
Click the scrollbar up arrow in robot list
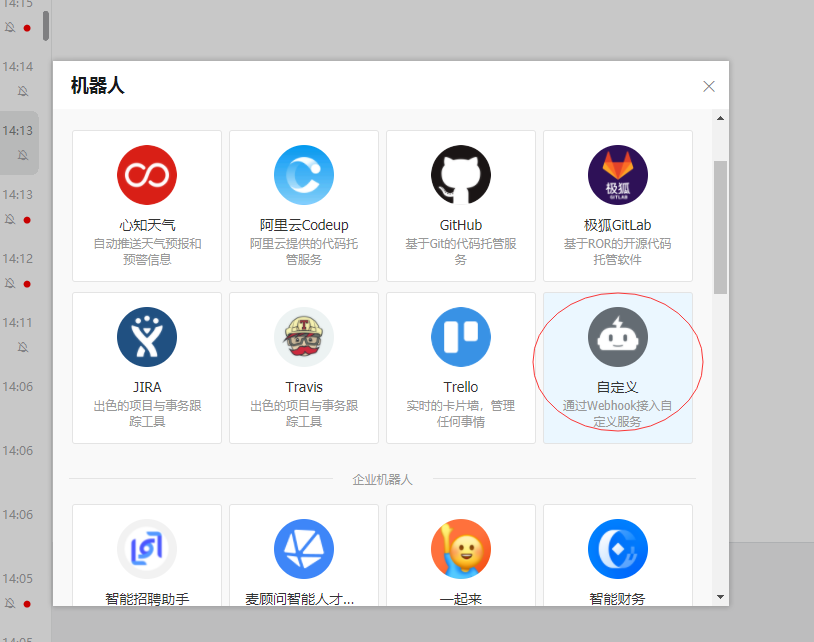720,118
